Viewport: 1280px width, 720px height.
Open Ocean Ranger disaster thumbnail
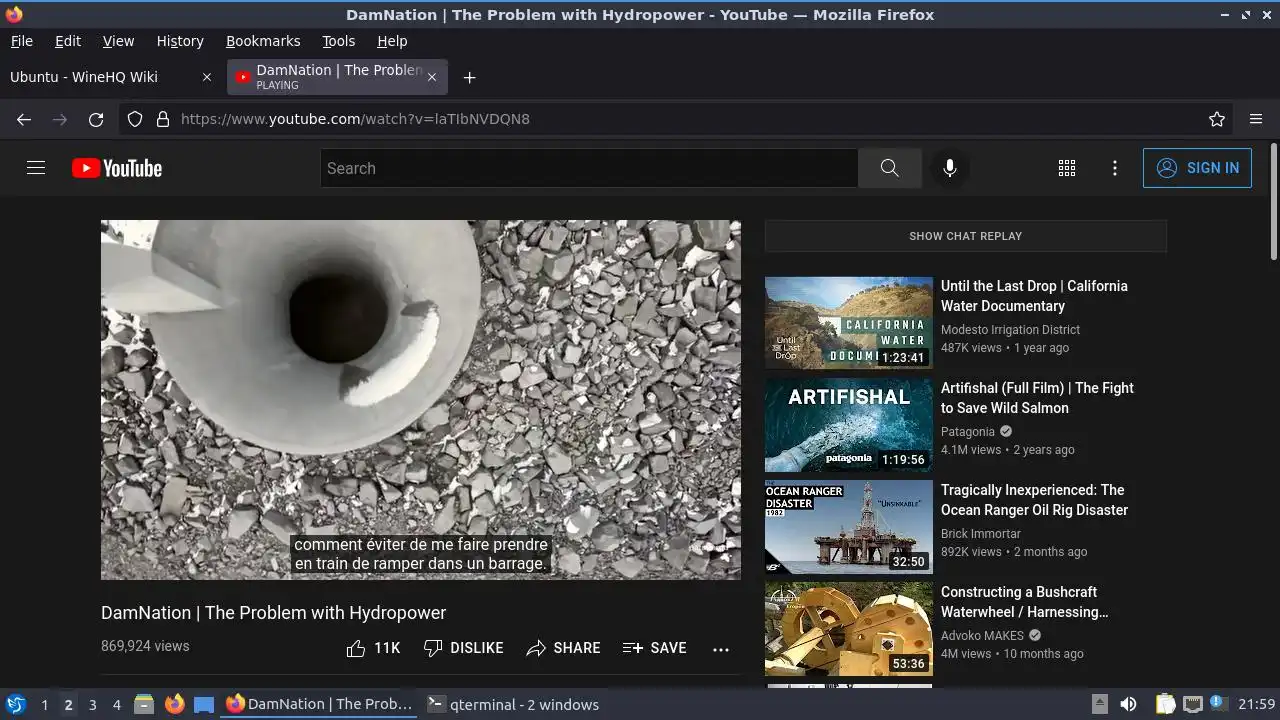(x=849, y=527)
